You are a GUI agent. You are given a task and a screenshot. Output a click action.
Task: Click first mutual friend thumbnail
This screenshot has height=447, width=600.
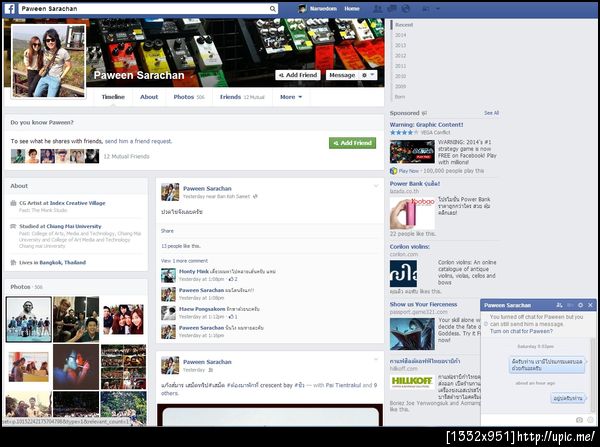pos(18,156)
